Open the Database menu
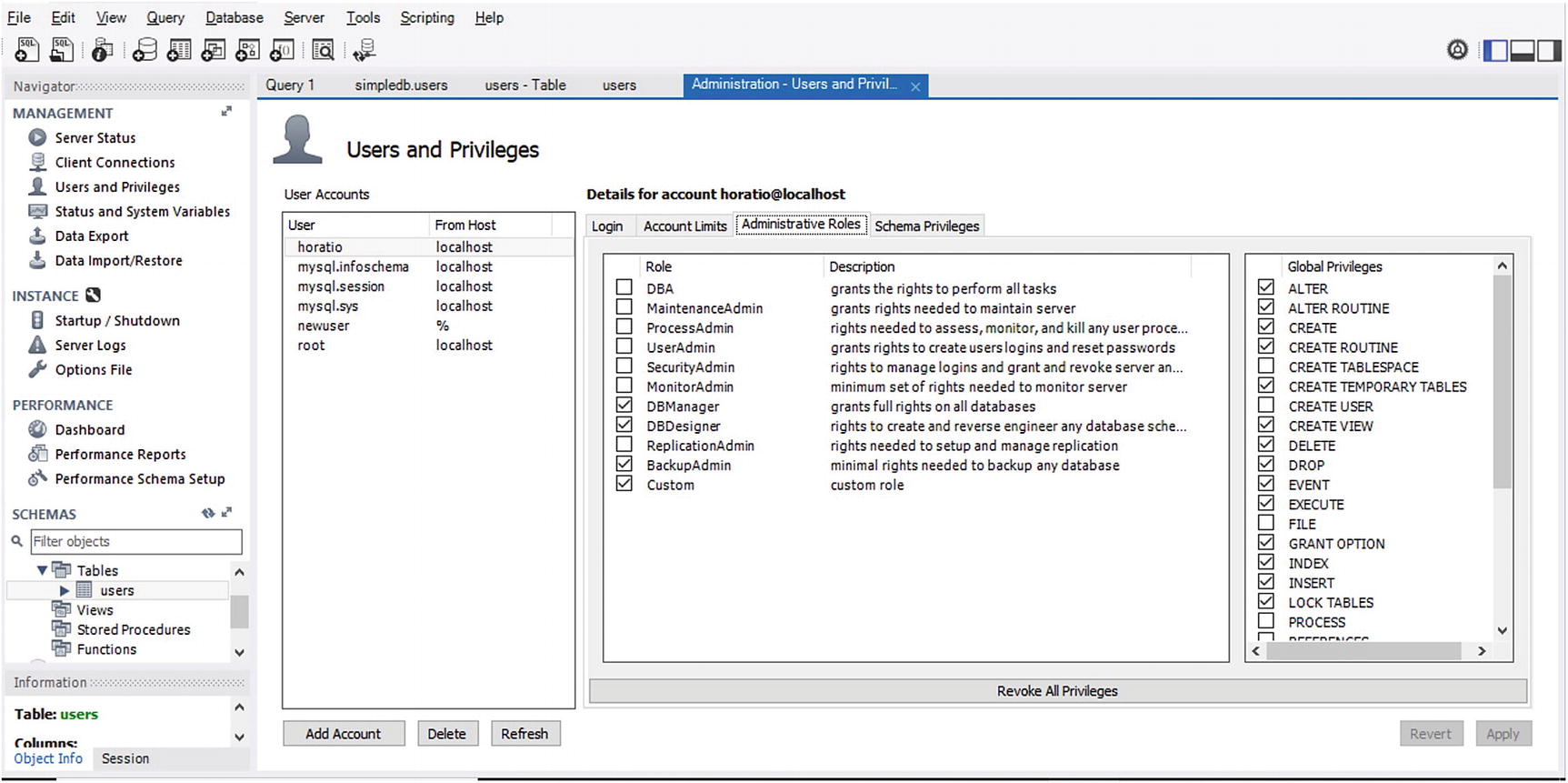This screenshot has width=1568, height=783. pyautogui.click(x=235, y=17)
